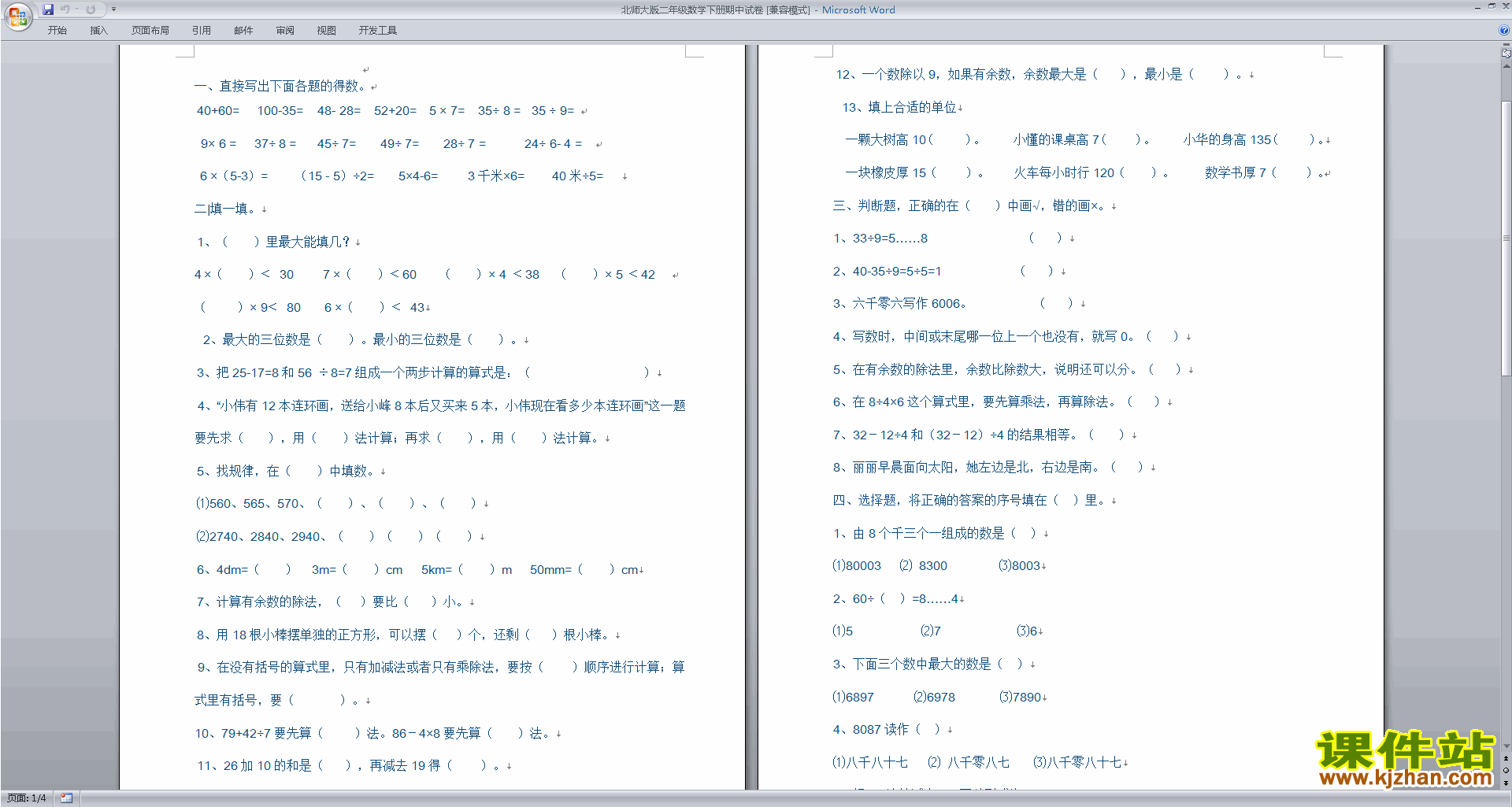The width and height of the screenshot is (1512, 807).
Task: Click the Previous Page double-arrow button
Action: [x=1506, y=759]
